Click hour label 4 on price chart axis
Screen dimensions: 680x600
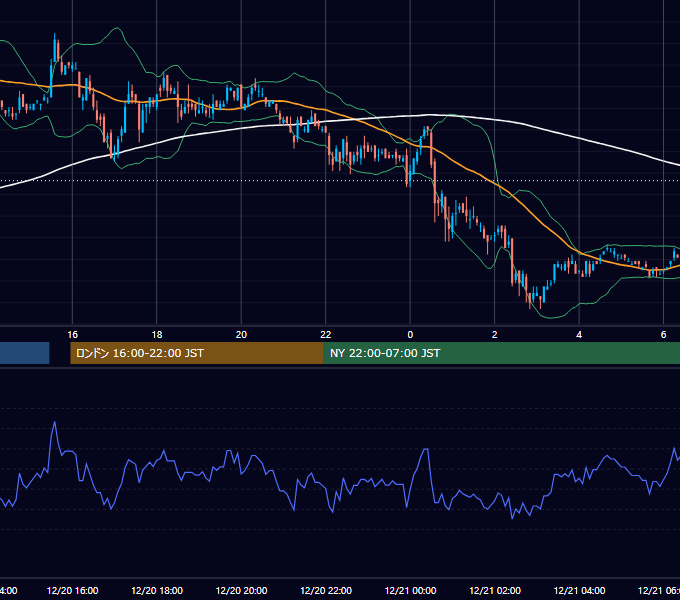pyautogui.click(x=579, y=334)
